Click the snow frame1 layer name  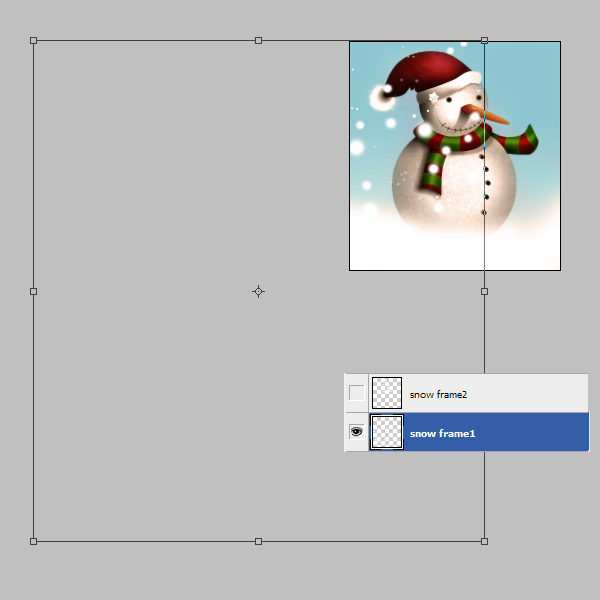[442, 433]
